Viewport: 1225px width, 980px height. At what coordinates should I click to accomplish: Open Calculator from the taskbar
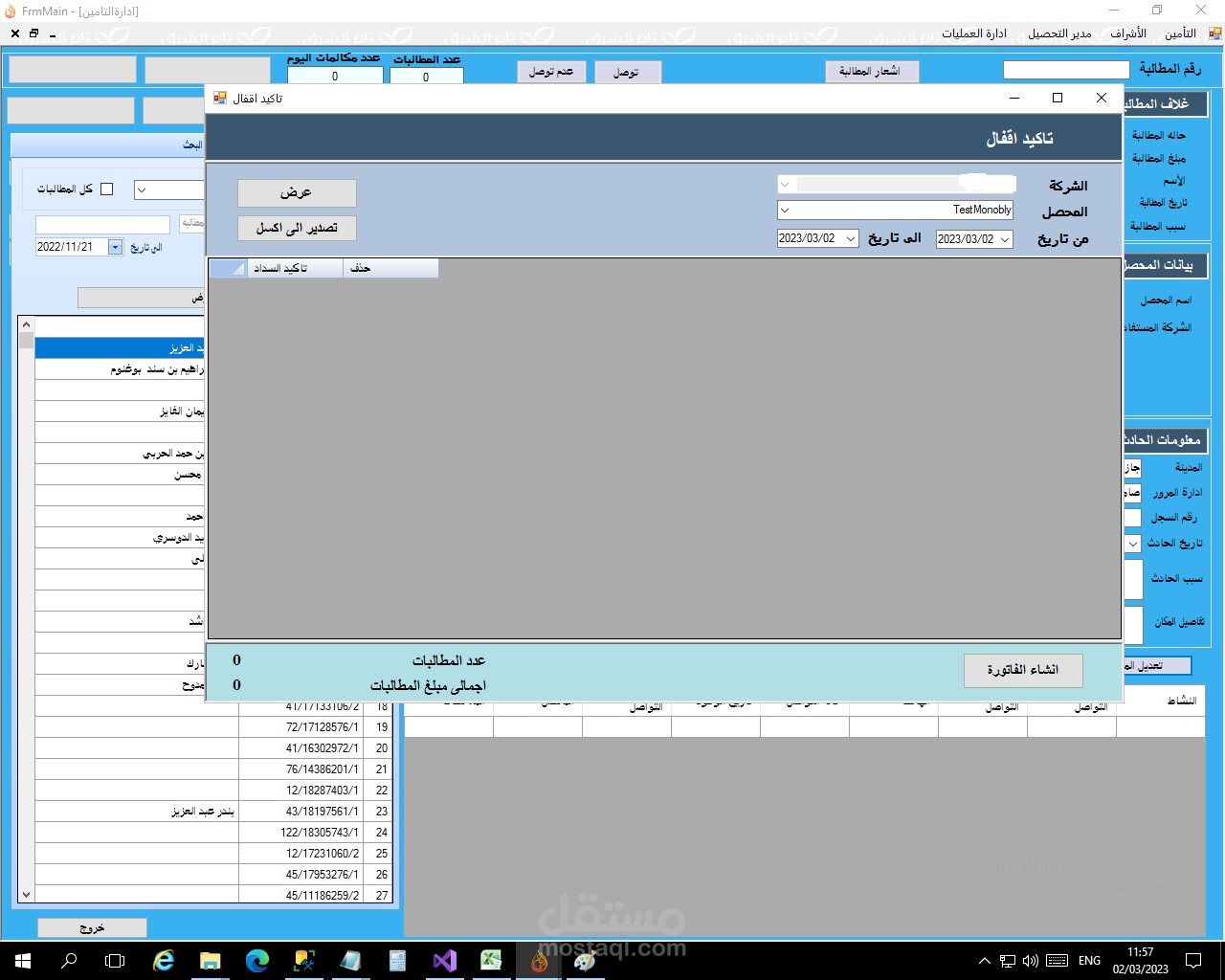point(398,961)
